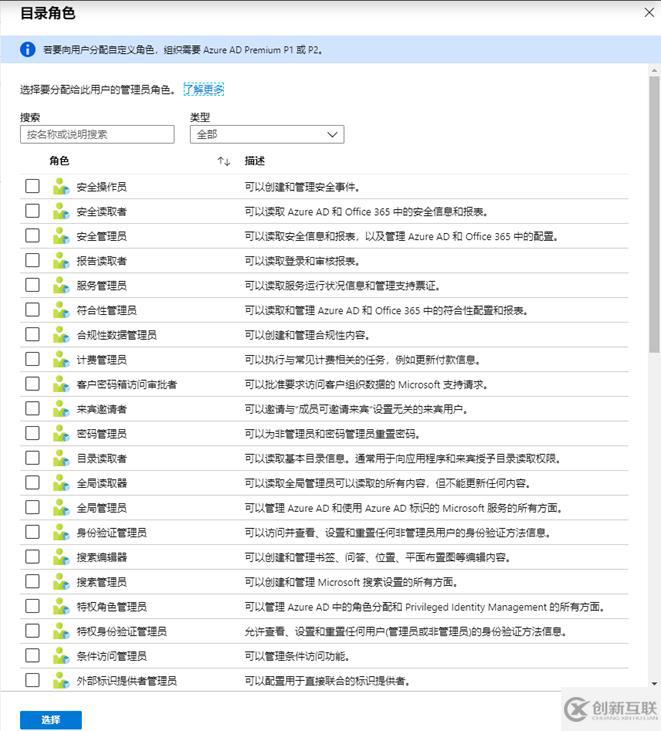Viewport: 661px width, 731px height.
Task: Check the 安全操作员 role checkbox
Action: 32,186
